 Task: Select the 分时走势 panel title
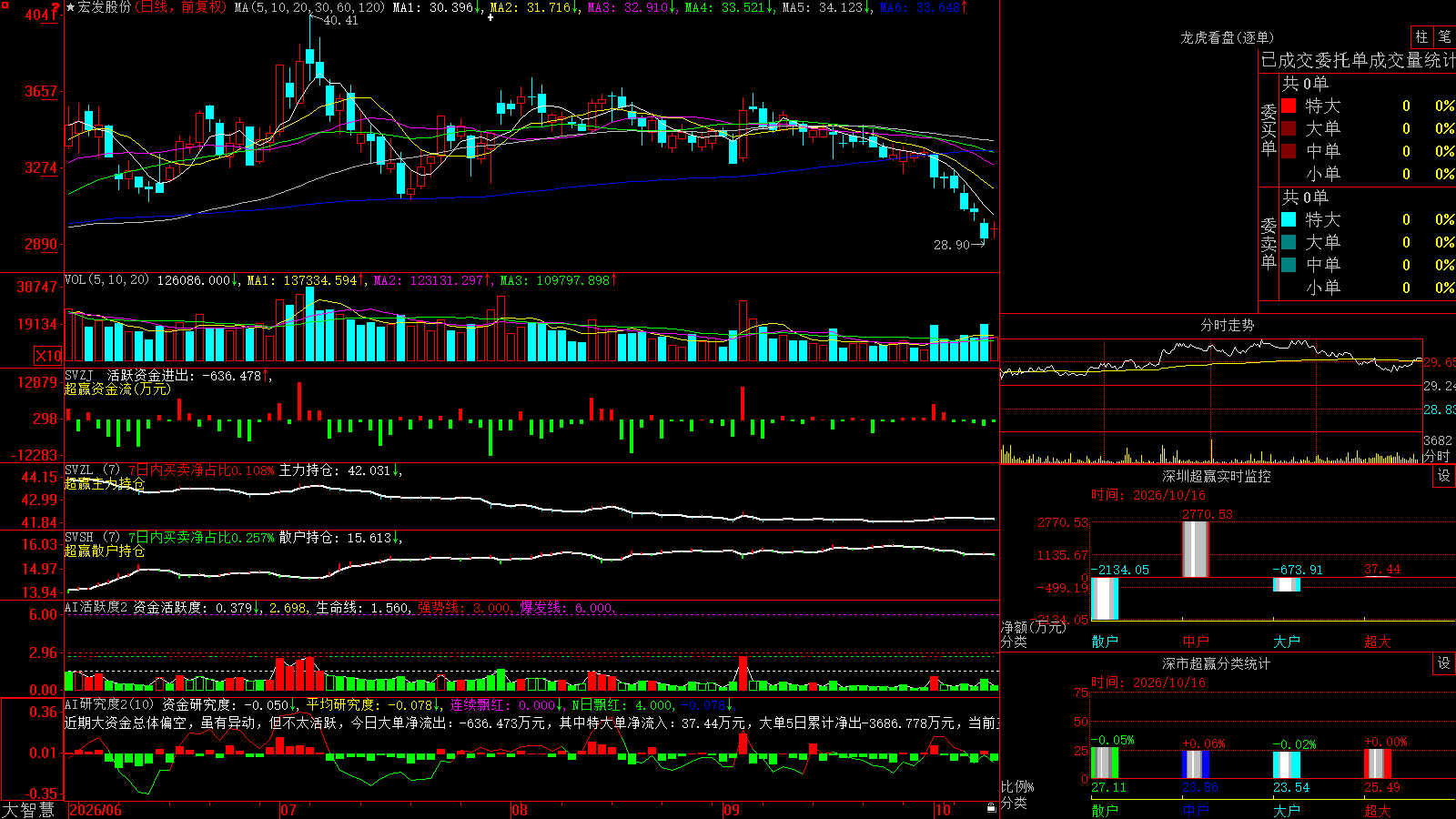[1227, 325]
